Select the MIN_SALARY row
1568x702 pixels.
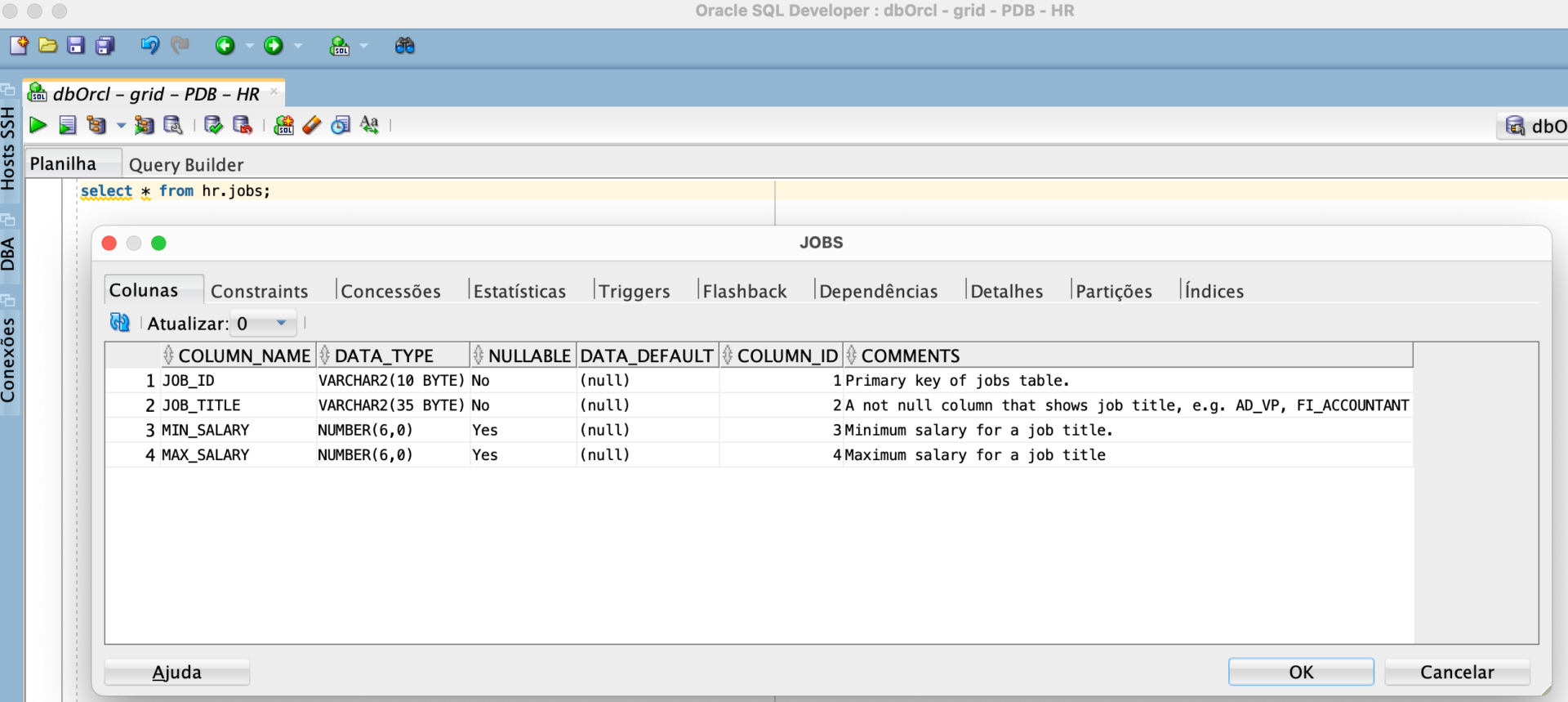[759, 430]
